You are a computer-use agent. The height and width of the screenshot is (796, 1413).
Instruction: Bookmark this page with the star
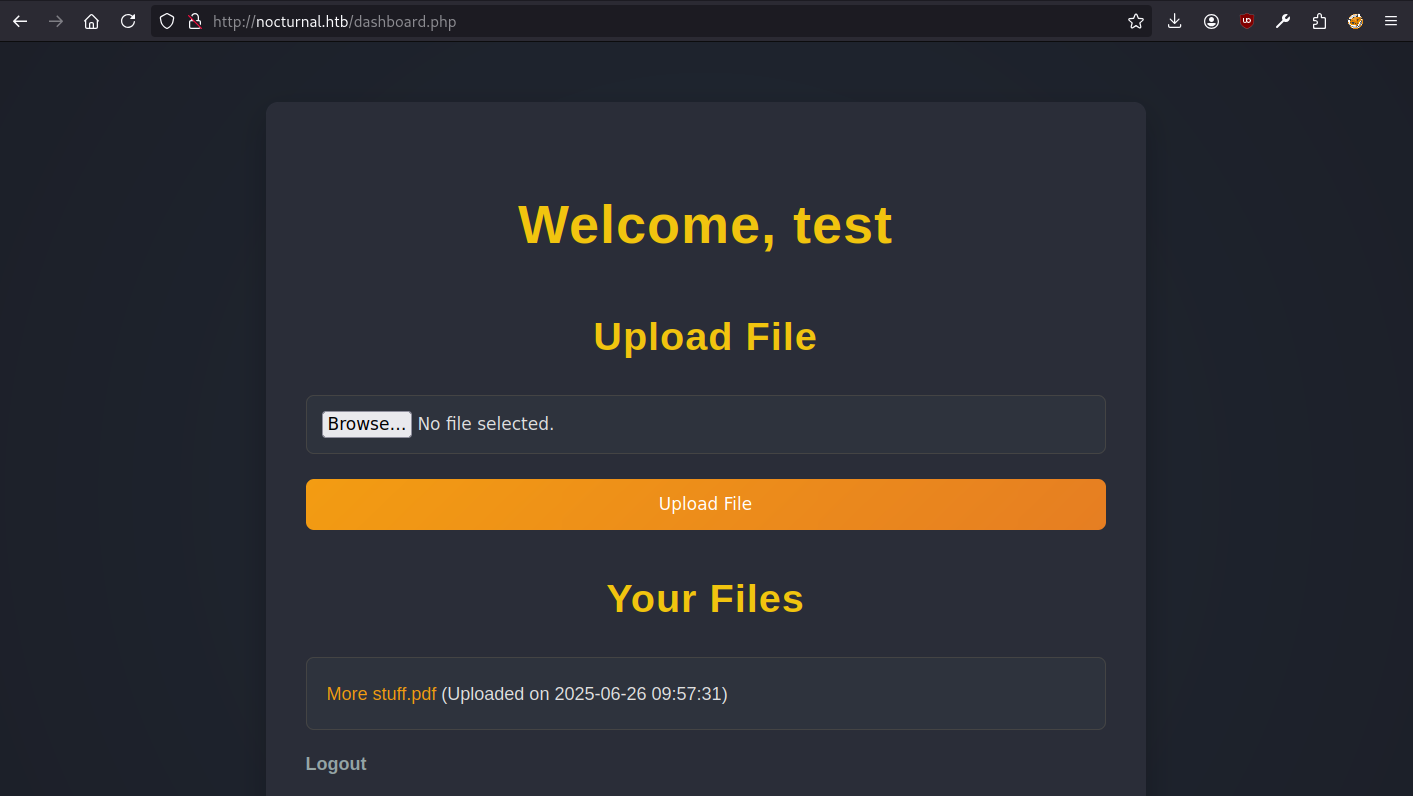pyautogui.click(x=1136, y=21)
